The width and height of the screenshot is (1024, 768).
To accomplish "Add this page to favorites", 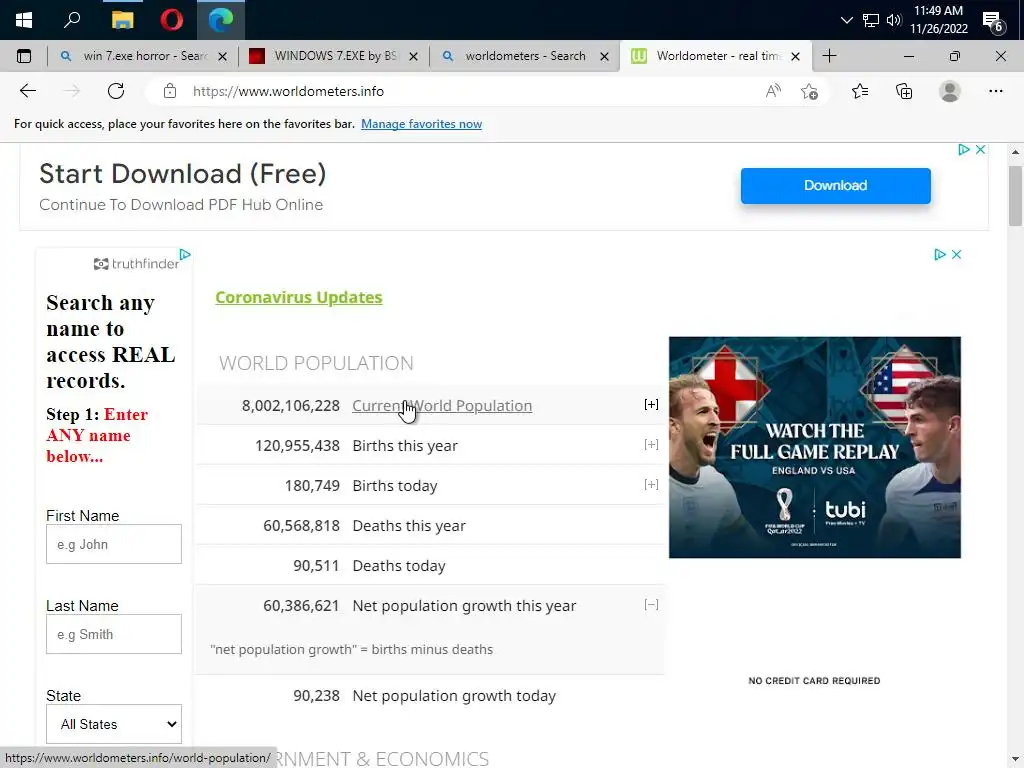I will pos(809,91).
